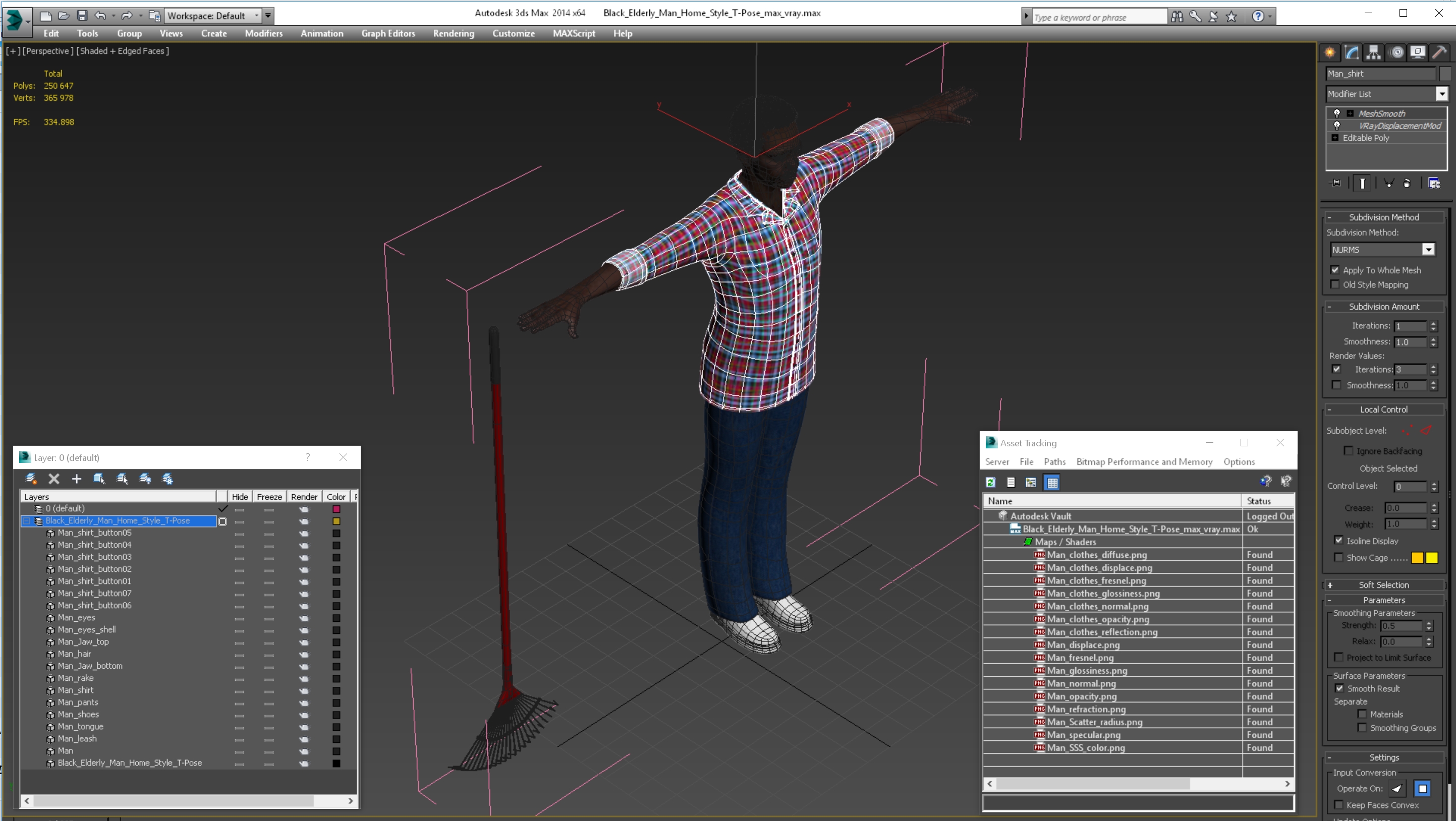Expand the Black_Elderly_Man_Home_Style_T-Pose layer
The width and height of the screenshot is (1456, 821).
coord(27,520)
